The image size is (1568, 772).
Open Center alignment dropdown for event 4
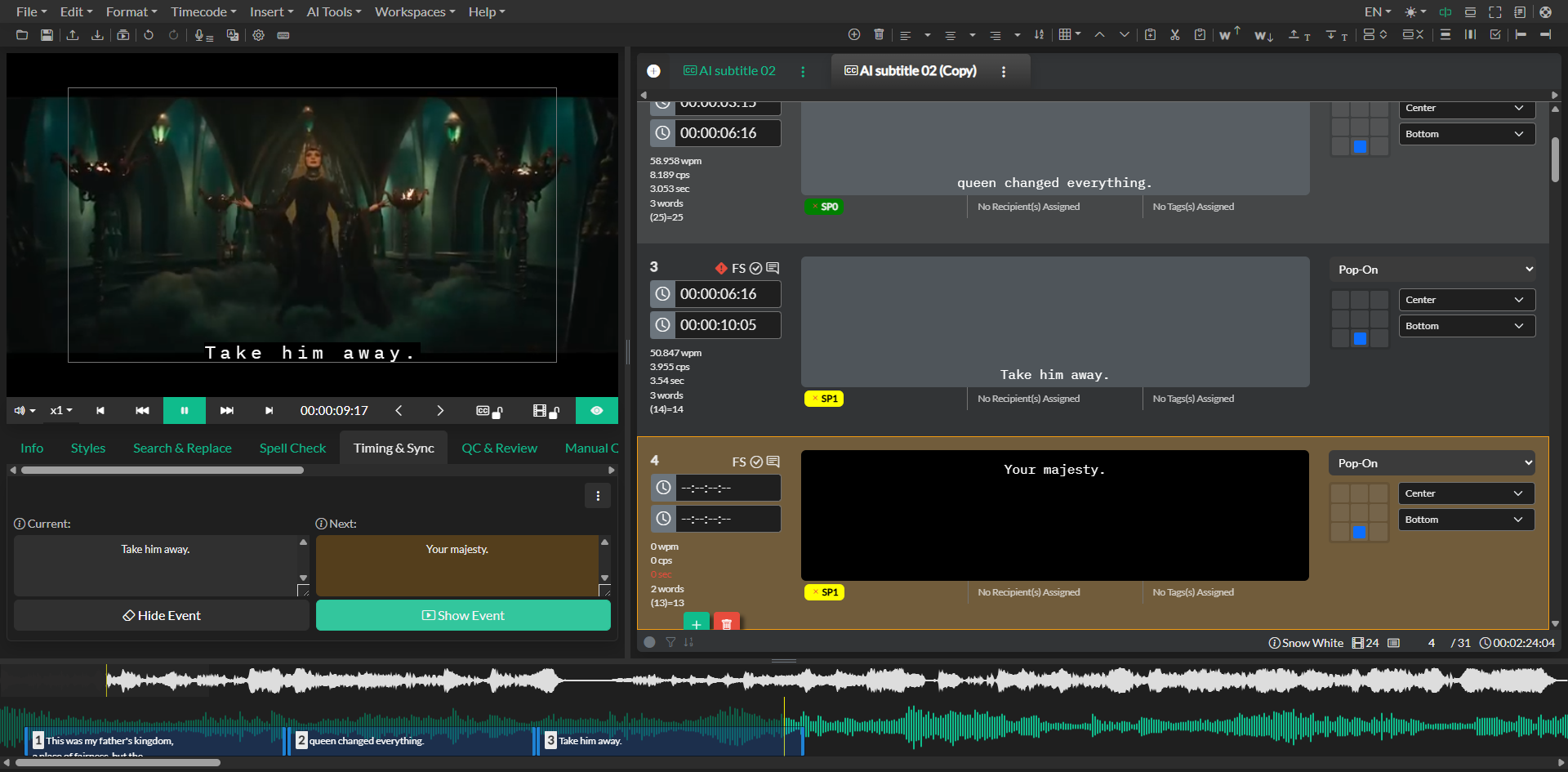tap(1466, 493)
